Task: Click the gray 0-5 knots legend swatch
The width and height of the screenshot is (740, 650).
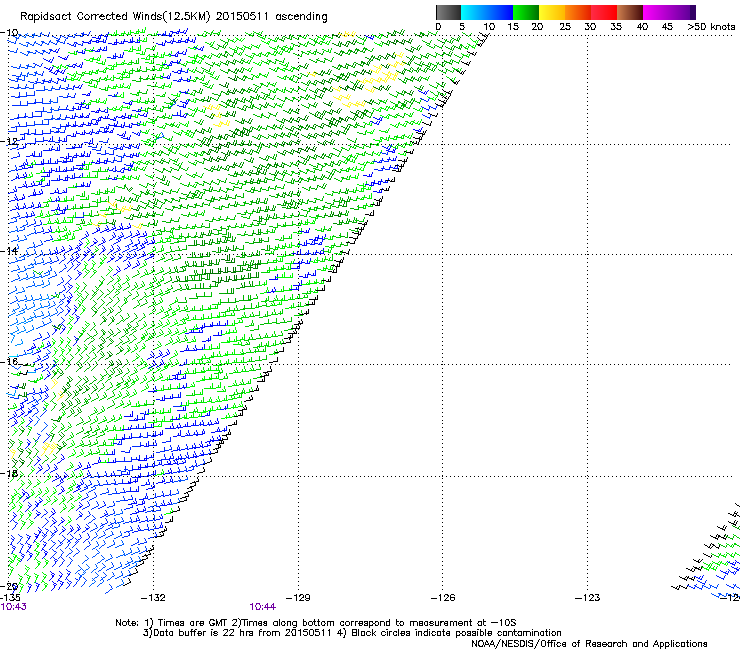Action: coord(448,12)
